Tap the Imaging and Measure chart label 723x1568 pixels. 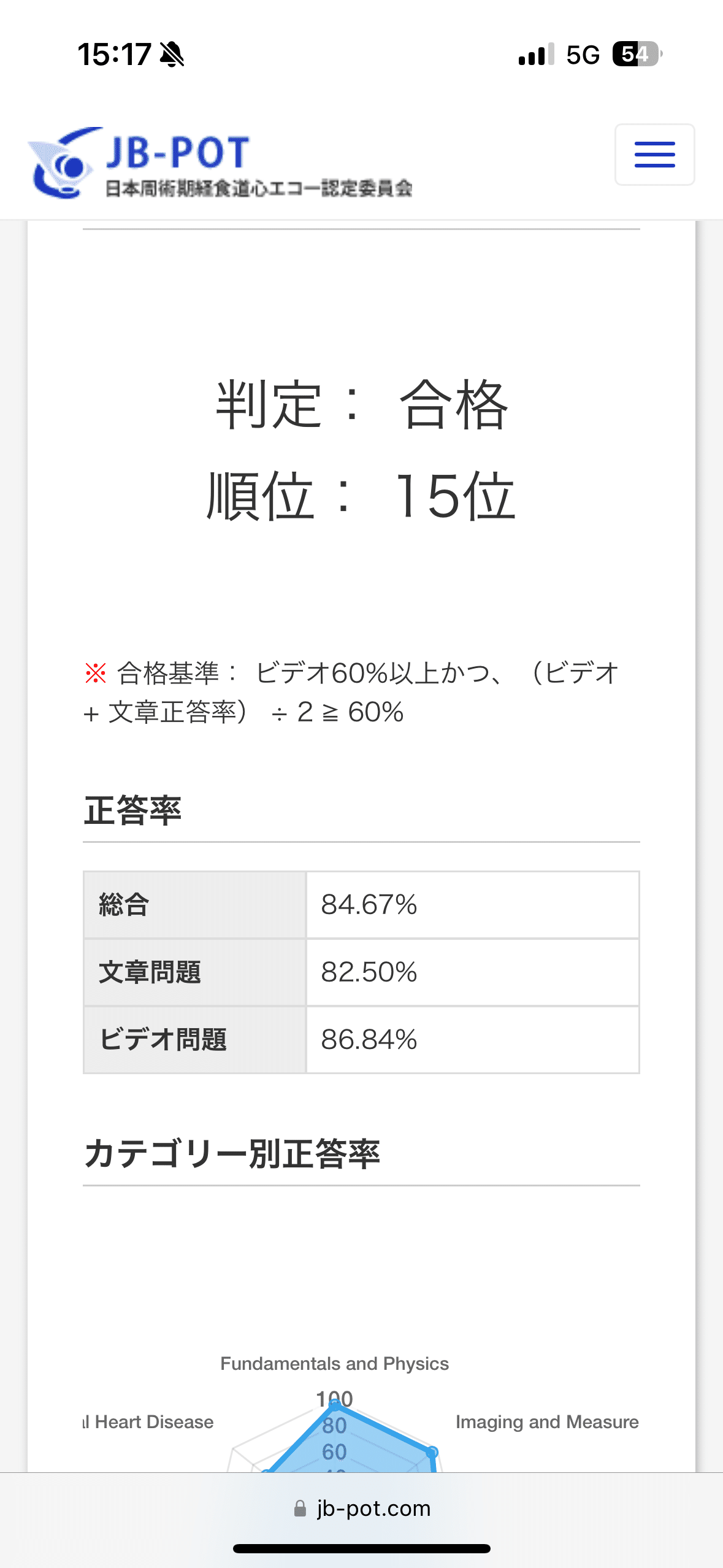click(547, 1421)
